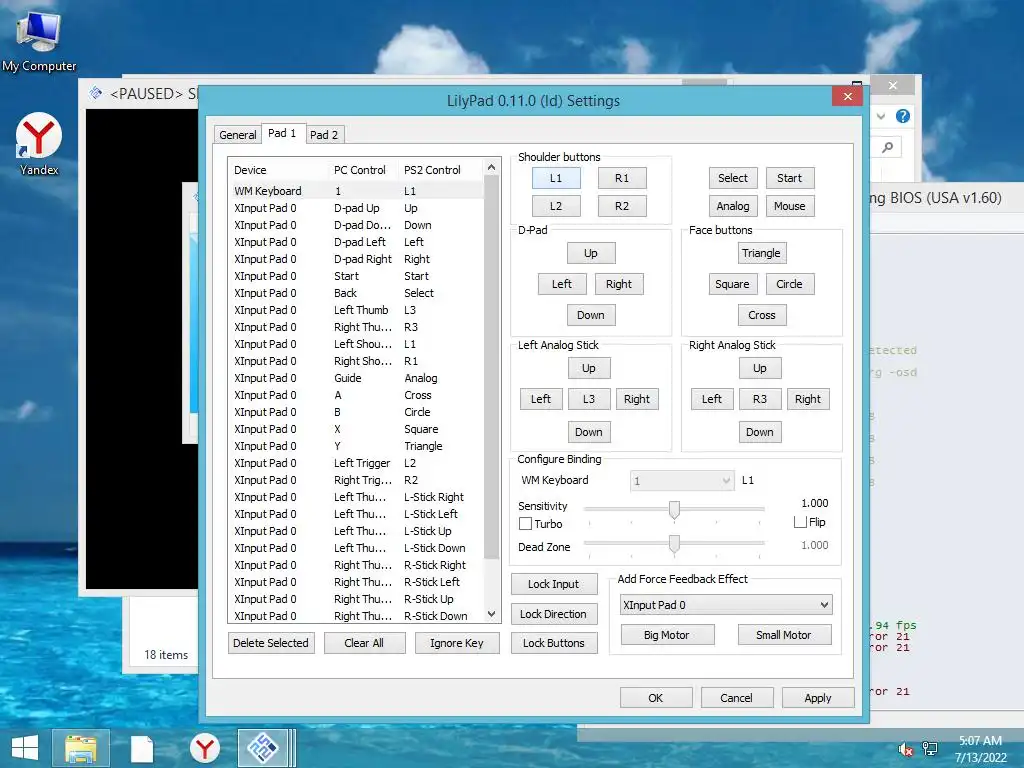Click the Lock Input button
The image size is (1024, 768).
554,584
